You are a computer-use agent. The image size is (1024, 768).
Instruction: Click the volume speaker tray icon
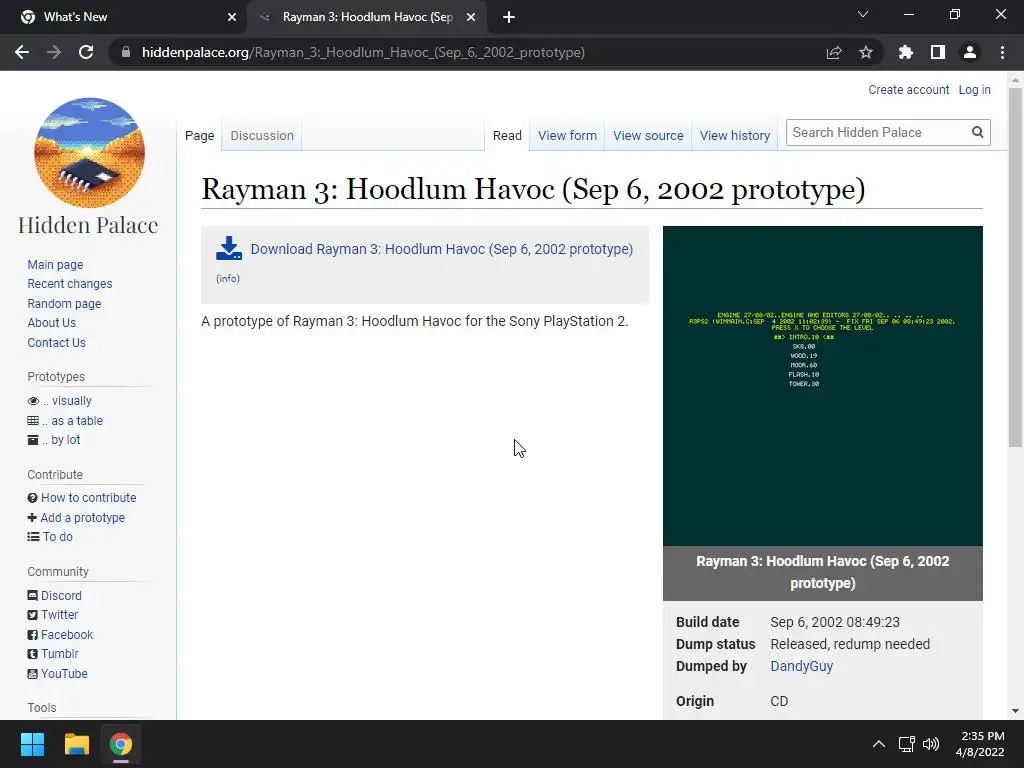click(931, 744)
